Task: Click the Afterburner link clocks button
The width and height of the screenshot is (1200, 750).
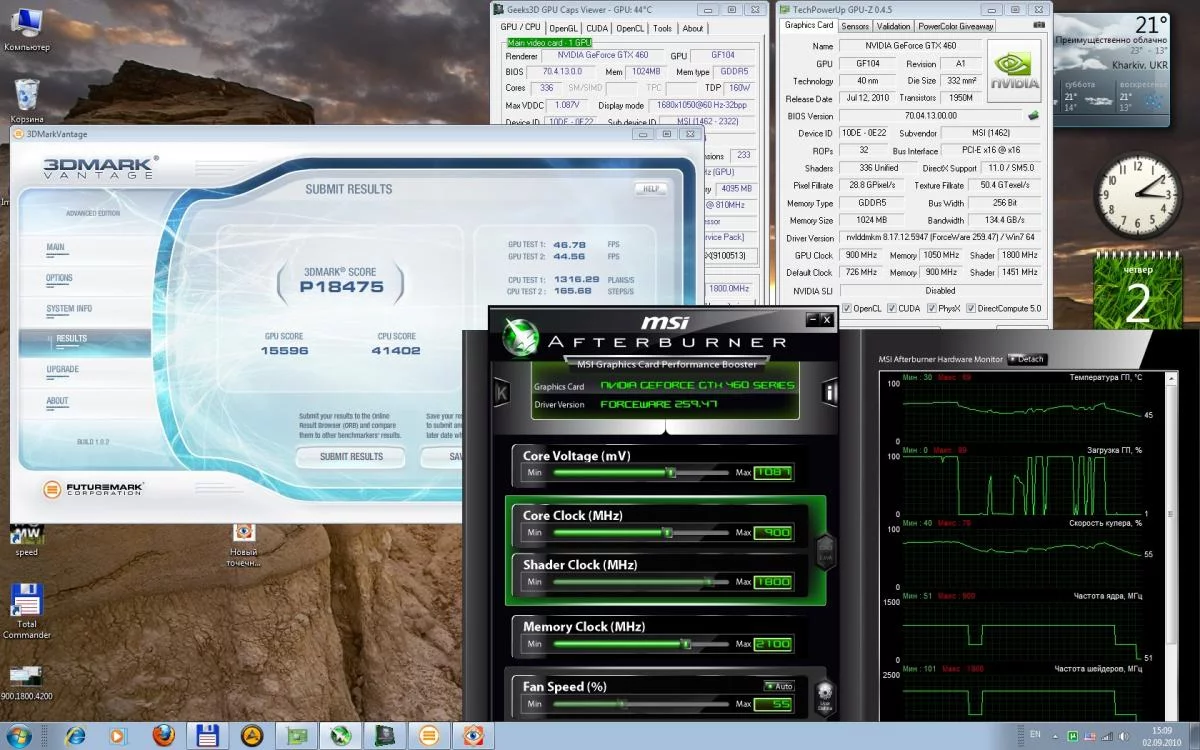Action: pyautogui.click(x=825, y=551)
